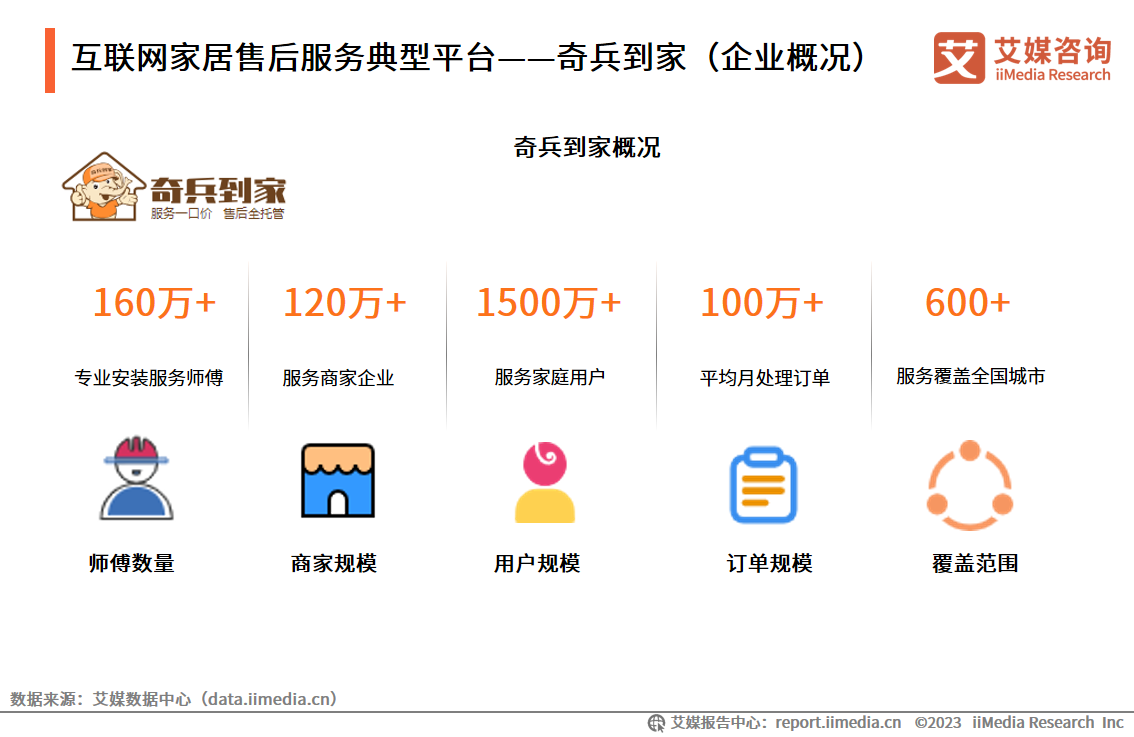Open the report.iimedia.cn link
This screenshot has height=737, width=1134.
point(838,723)
